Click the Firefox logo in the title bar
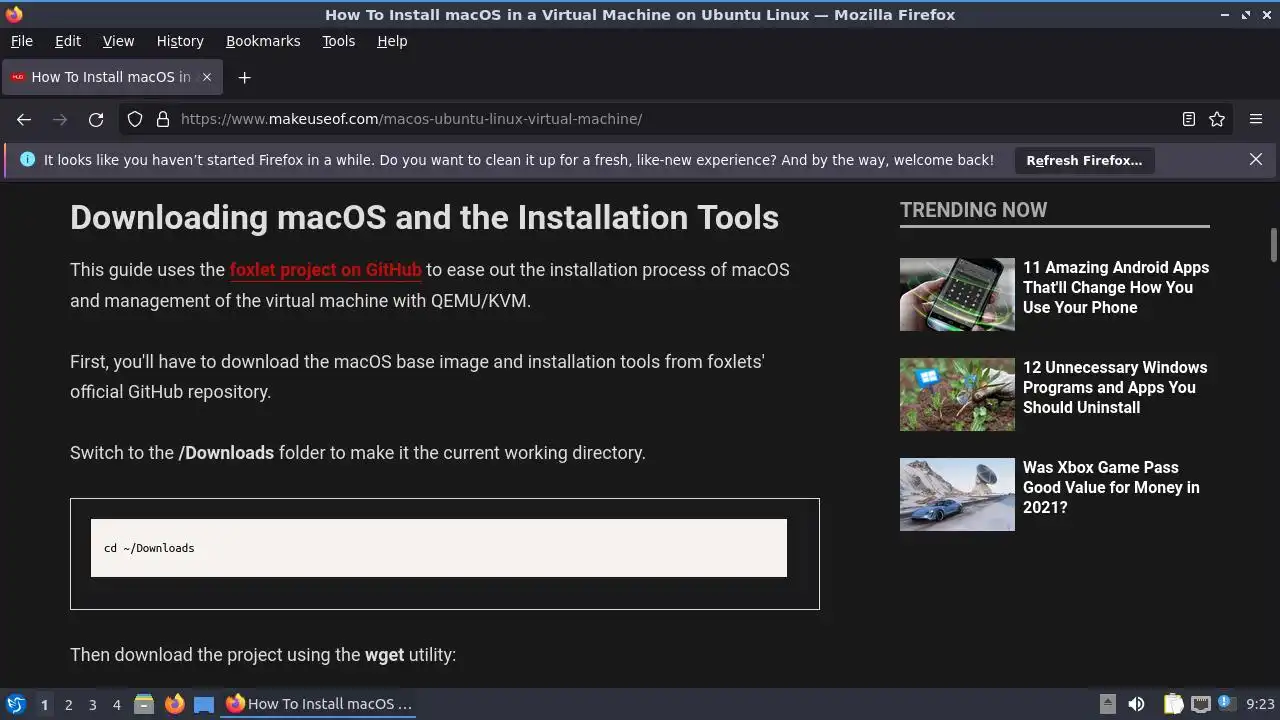The width and height of the screenshot is (1280, 720). point(14,14)
